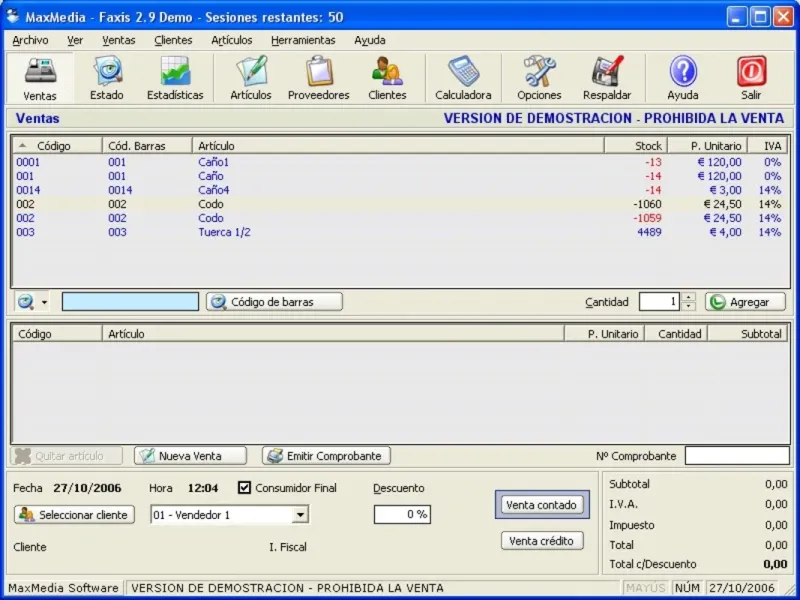Open the Archivo menu
The height and width of the screenshot is (600, 800).
[x=30, y=41]
